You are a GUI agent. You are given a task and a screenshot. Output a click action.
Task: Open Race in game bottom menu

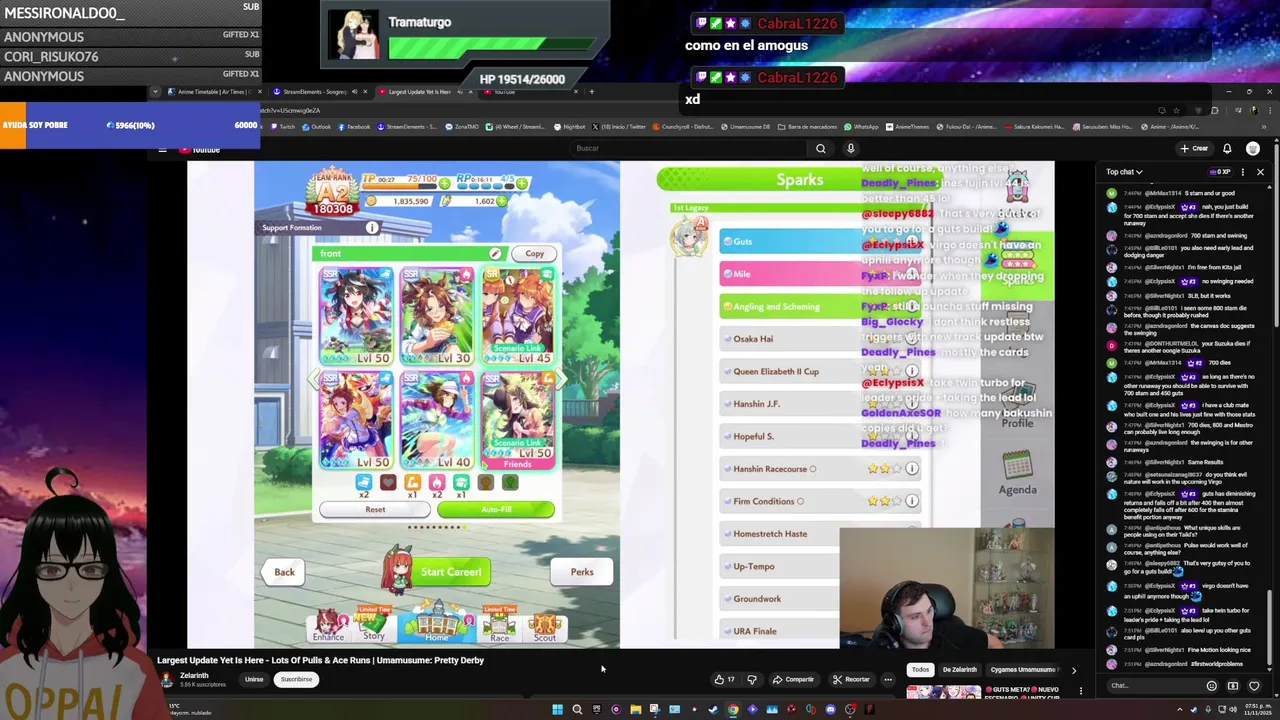(x=499, y=624)
